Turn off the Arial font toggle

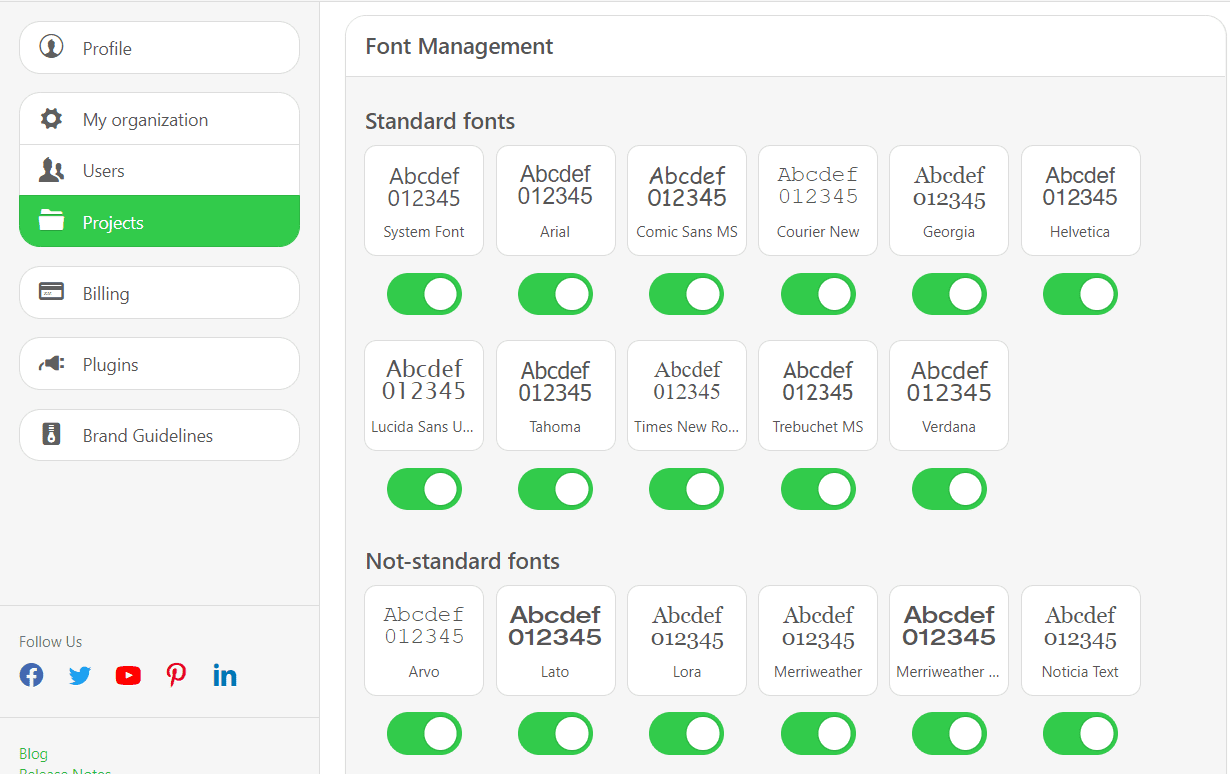[x=555, y=294]
